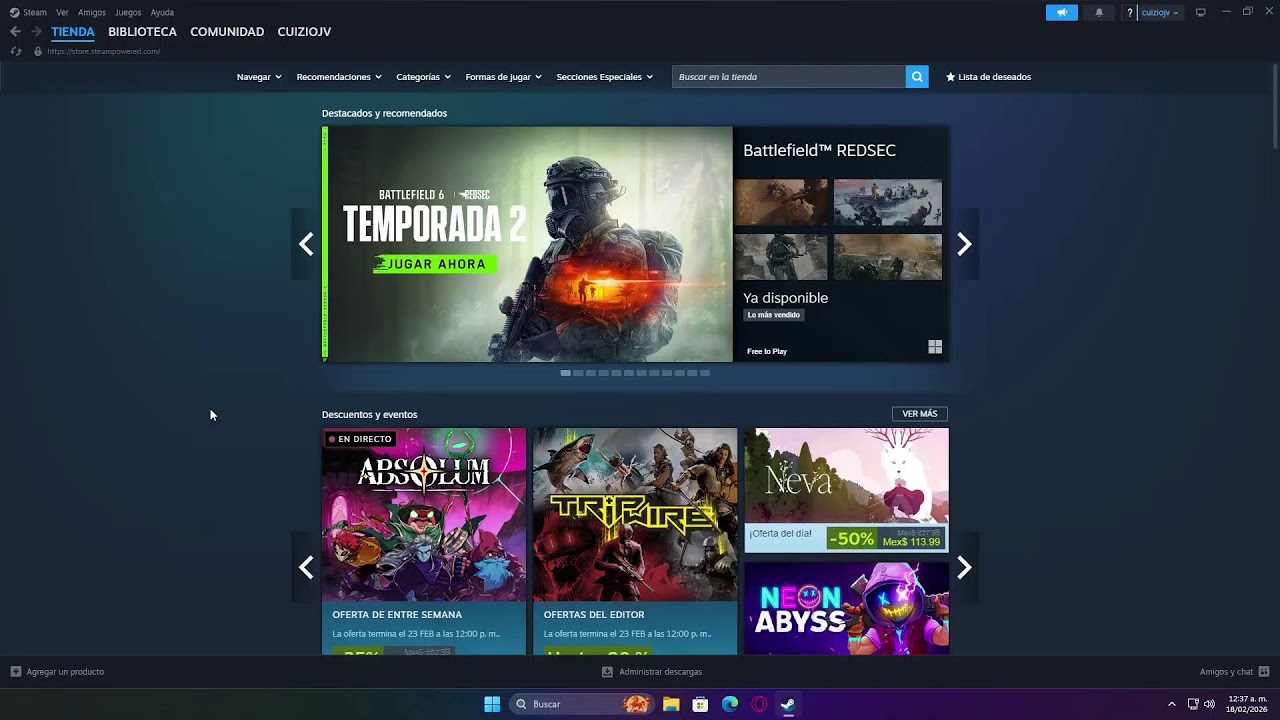Open the volume tray icon
Image resolution: width=1280 pixels, height=720 pixels.
pos(1210,704)
